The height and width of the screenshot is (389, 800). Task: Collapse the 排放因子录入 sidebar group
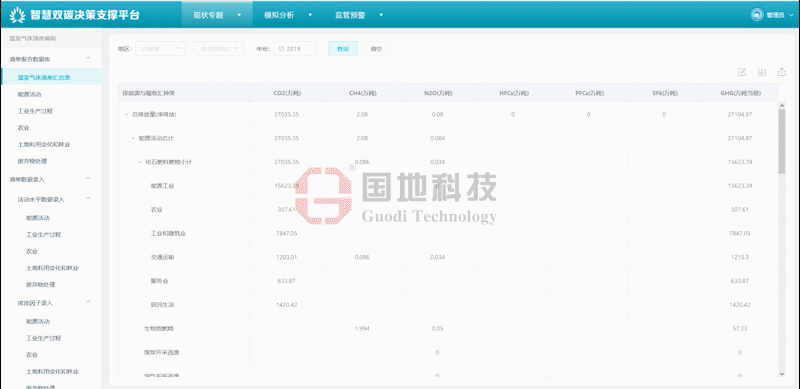click(x=88, y=303)
